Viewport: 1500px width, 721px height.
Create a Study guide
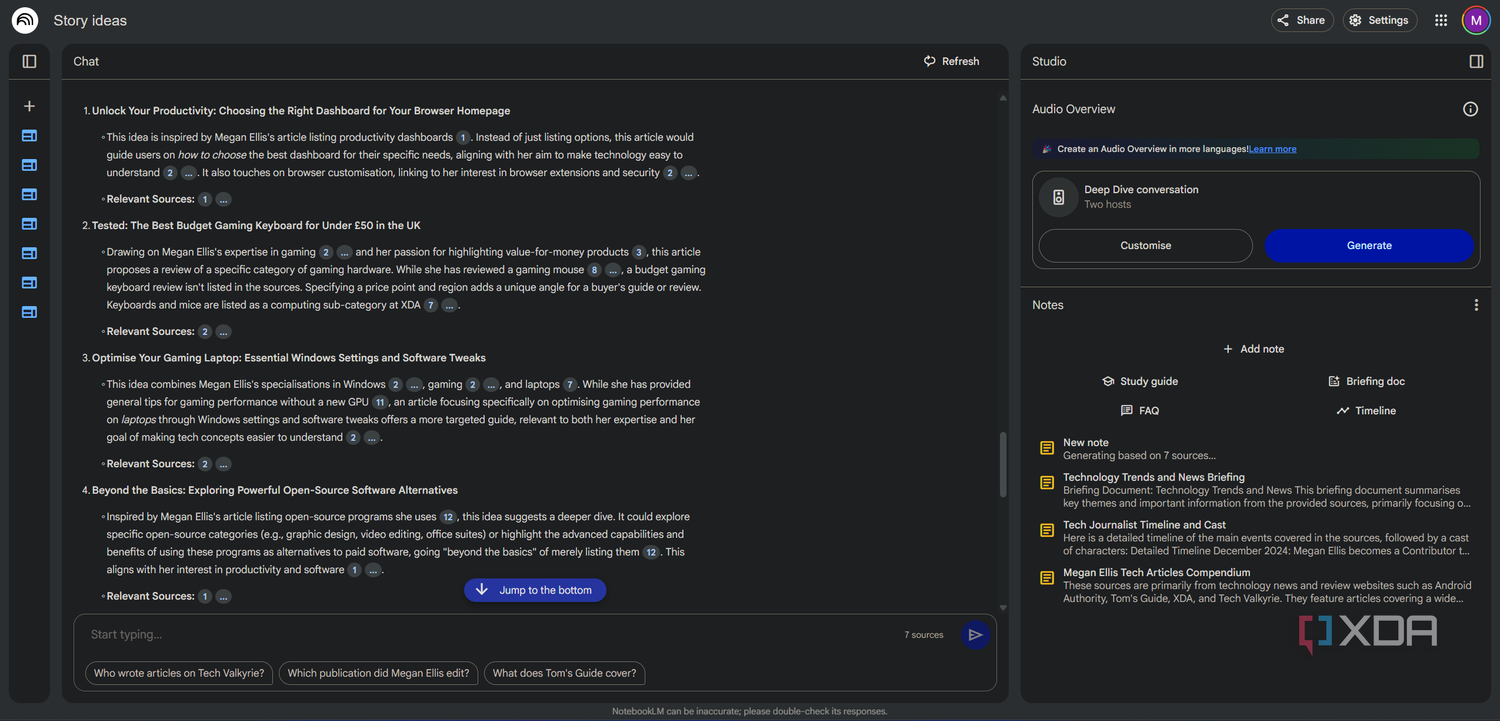point(1140,381)
